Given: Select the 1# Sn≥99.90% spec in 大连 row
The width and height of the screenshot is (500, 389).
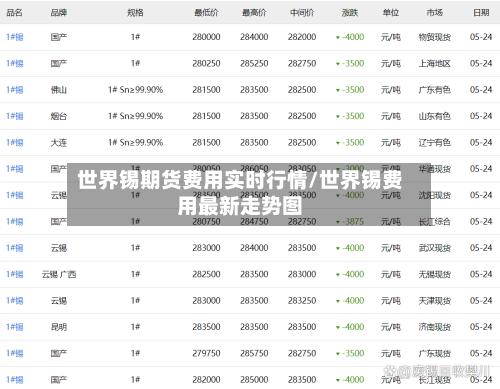Looking at the screenshot, I should pos(135,143).
